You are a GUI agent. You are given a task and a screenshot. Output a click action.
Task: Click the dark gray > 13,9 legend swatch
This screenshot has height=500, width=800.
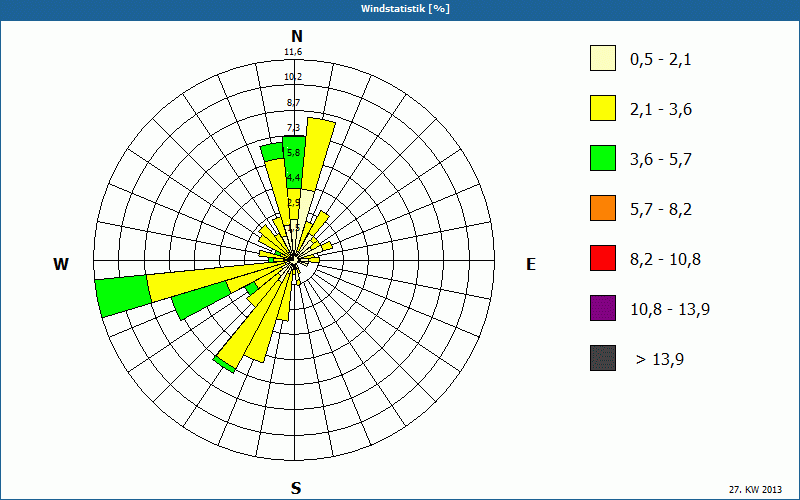(603, 358)
